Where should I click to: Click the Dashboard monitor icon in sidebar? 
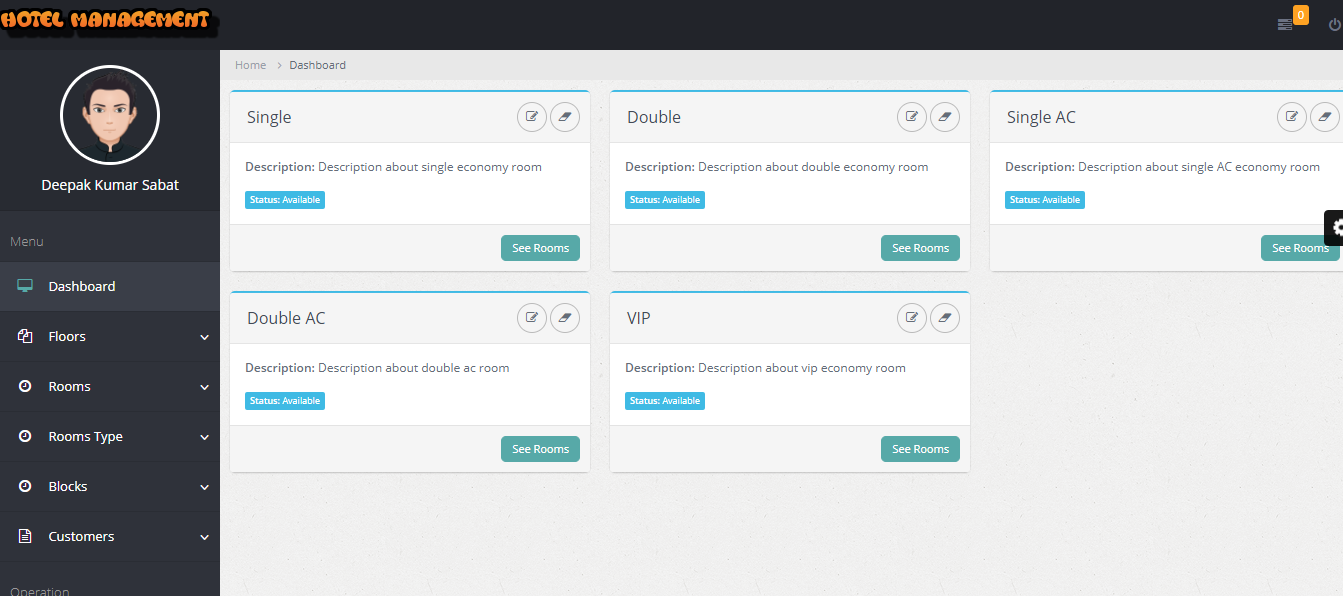pos(25,286)
